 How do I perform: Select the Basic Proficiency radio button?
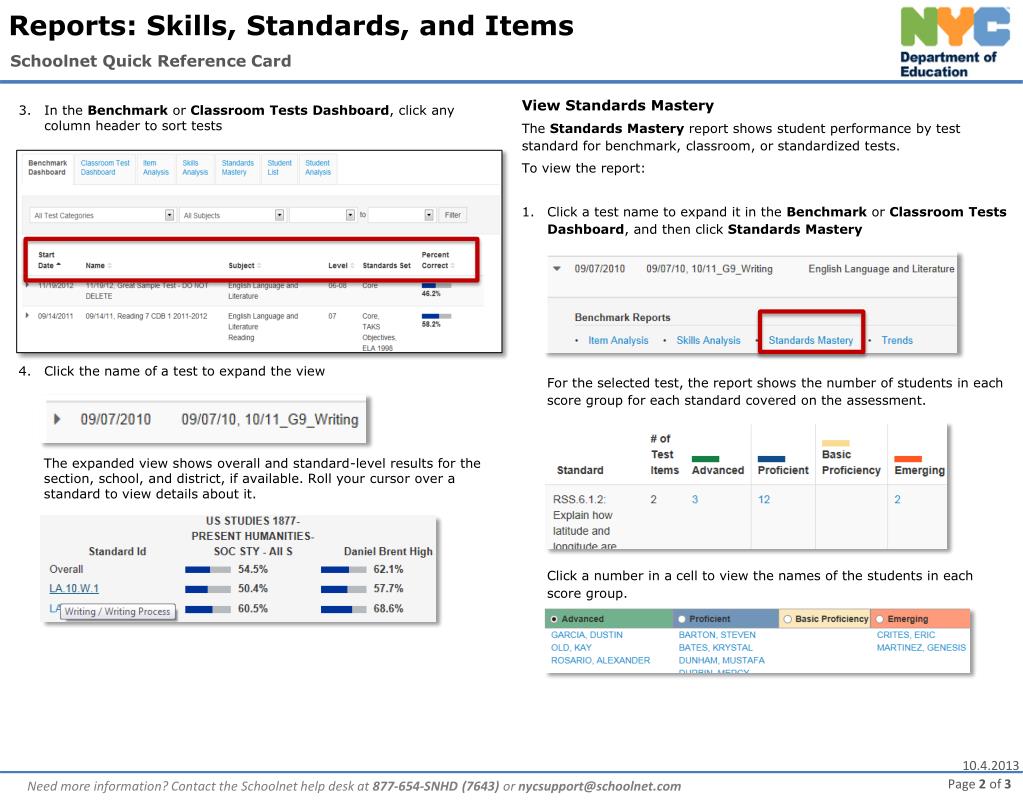[x=787, y=619]
